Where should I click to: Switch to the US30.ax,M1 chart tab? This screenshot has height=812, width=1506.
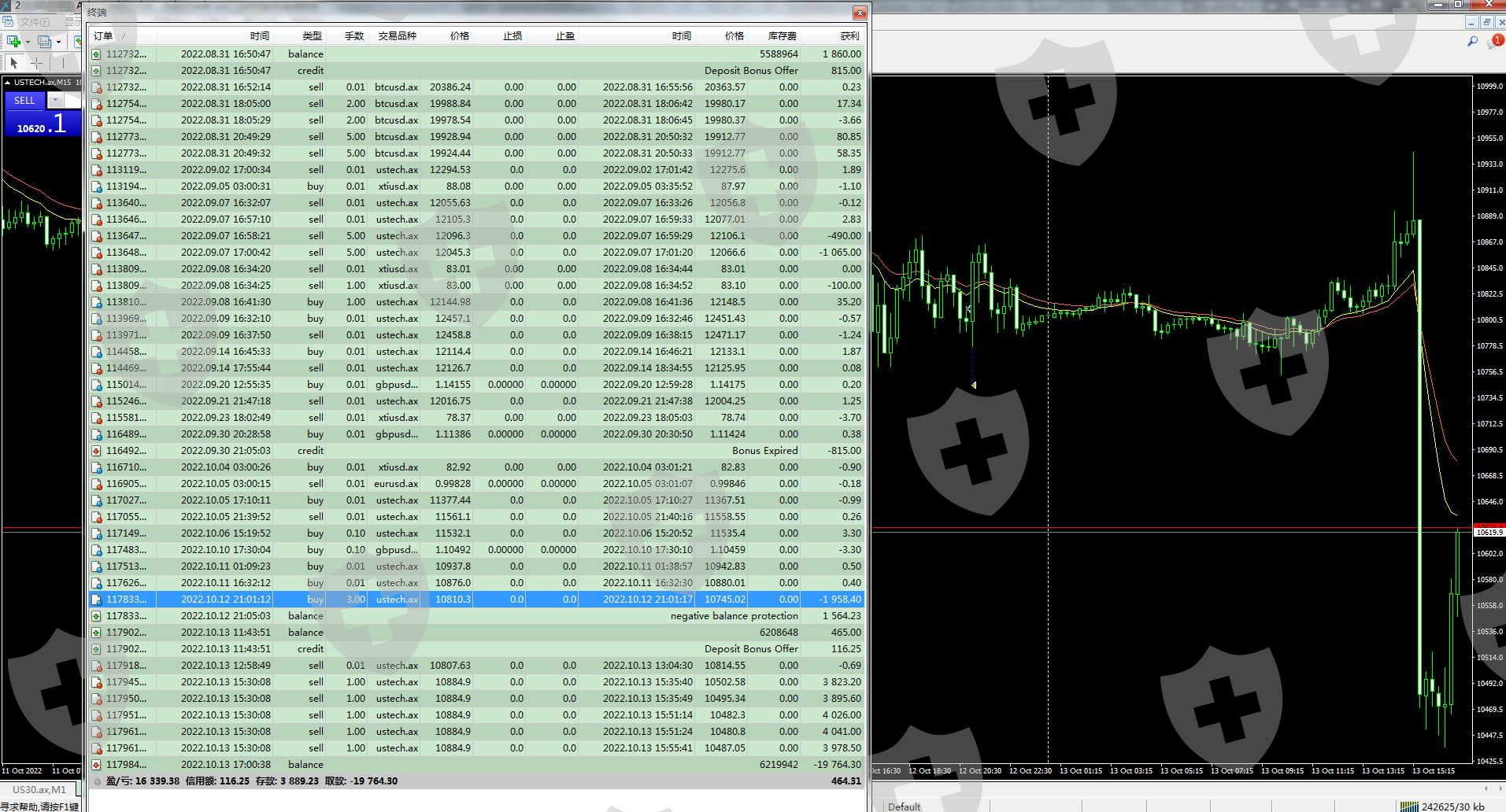tap(39, 789)
